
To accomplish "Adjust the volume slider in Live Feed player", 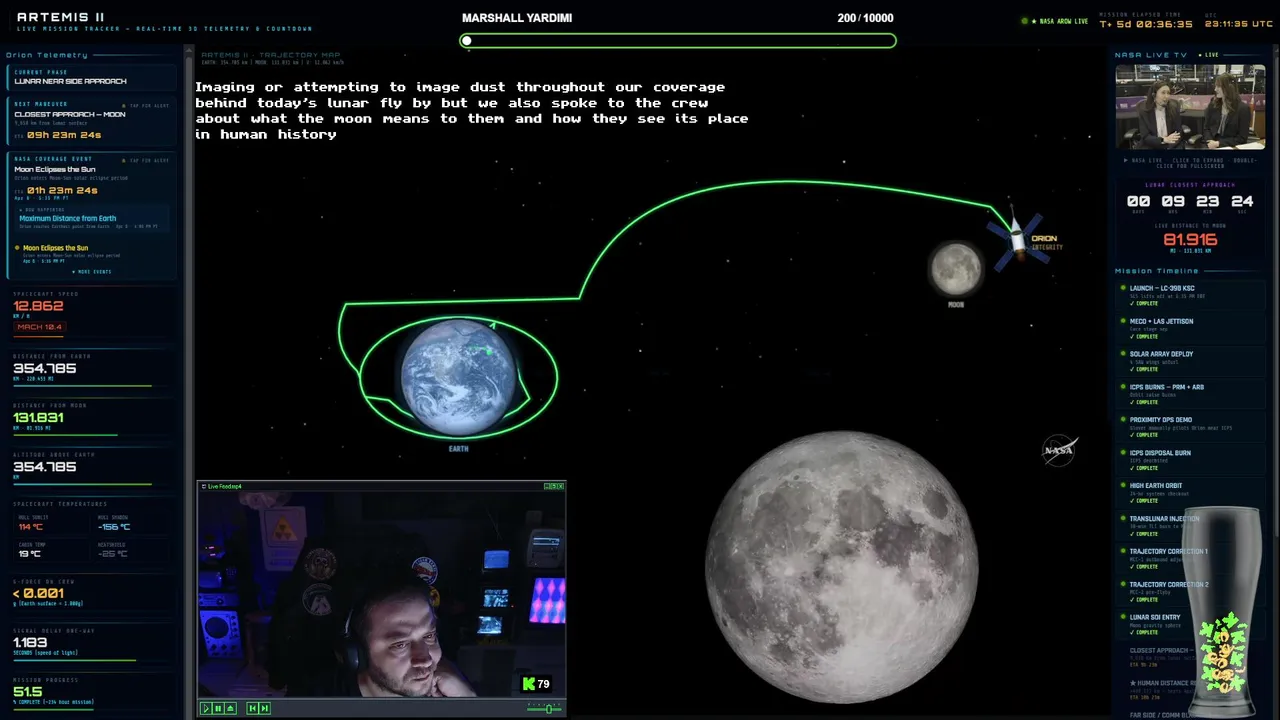I will pyautogui.click(x=545, y=708).
